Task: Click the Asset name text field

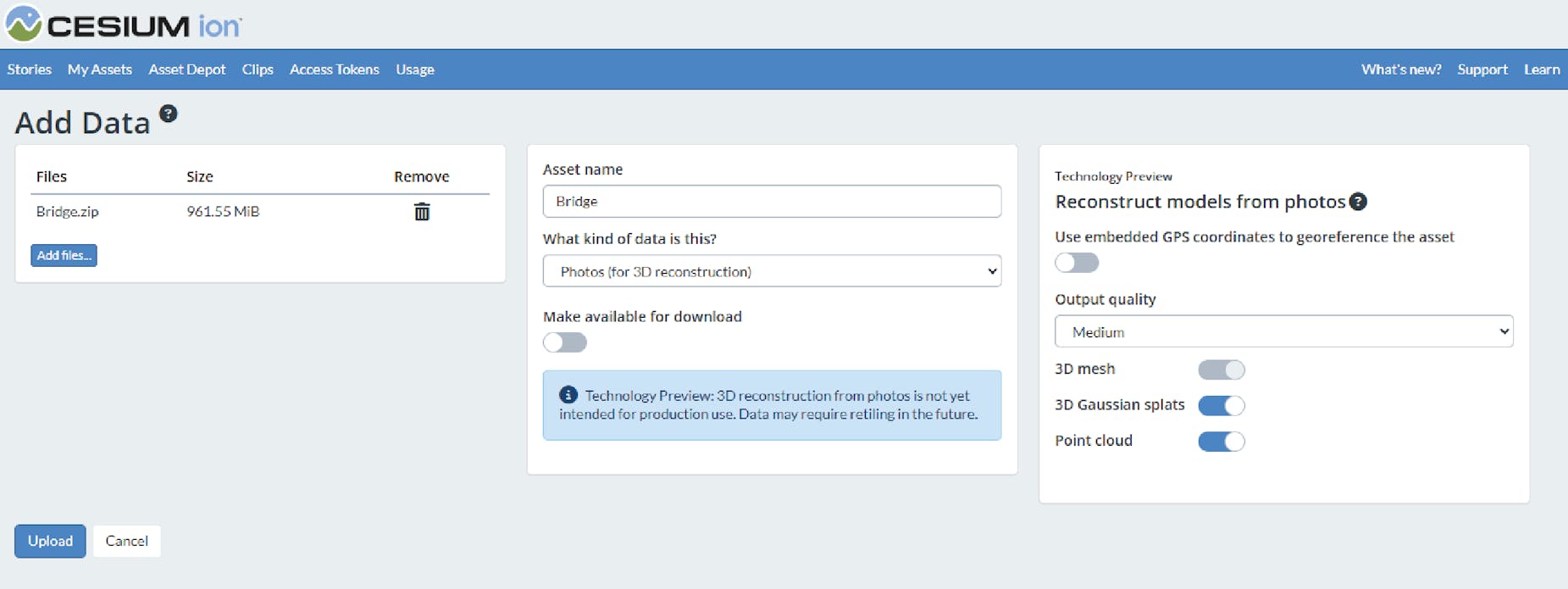Action: tap(772, 202)
